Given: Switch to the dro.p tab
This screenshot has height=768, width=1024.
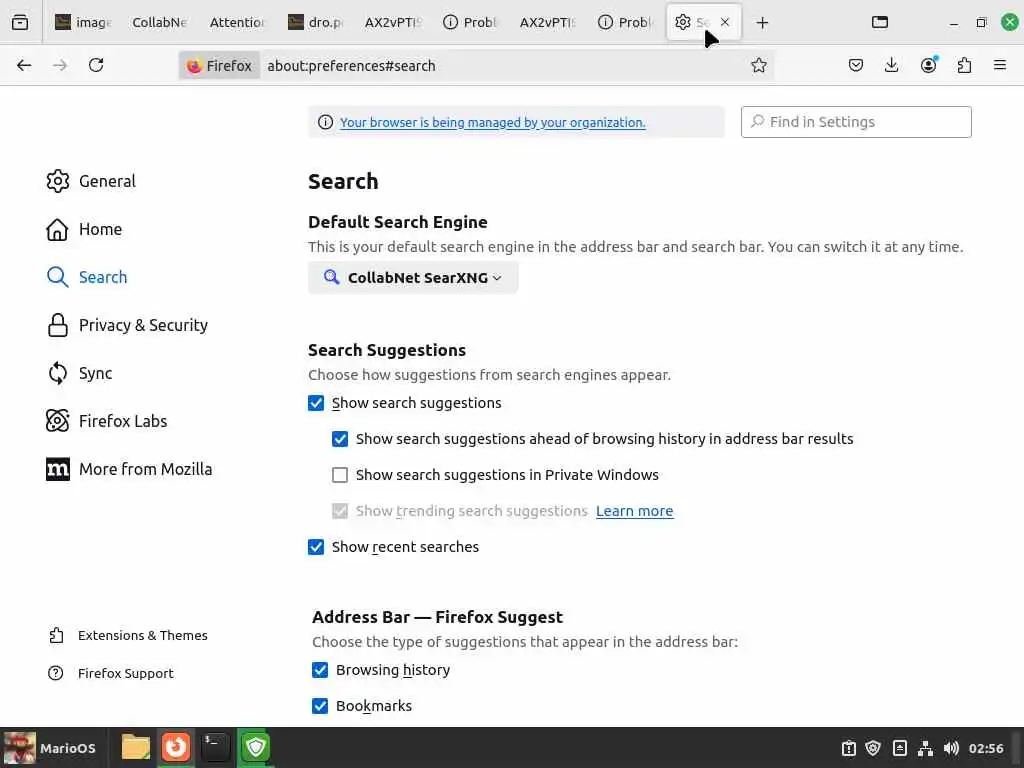Looking at the screenshot, I should coord(316,23).
